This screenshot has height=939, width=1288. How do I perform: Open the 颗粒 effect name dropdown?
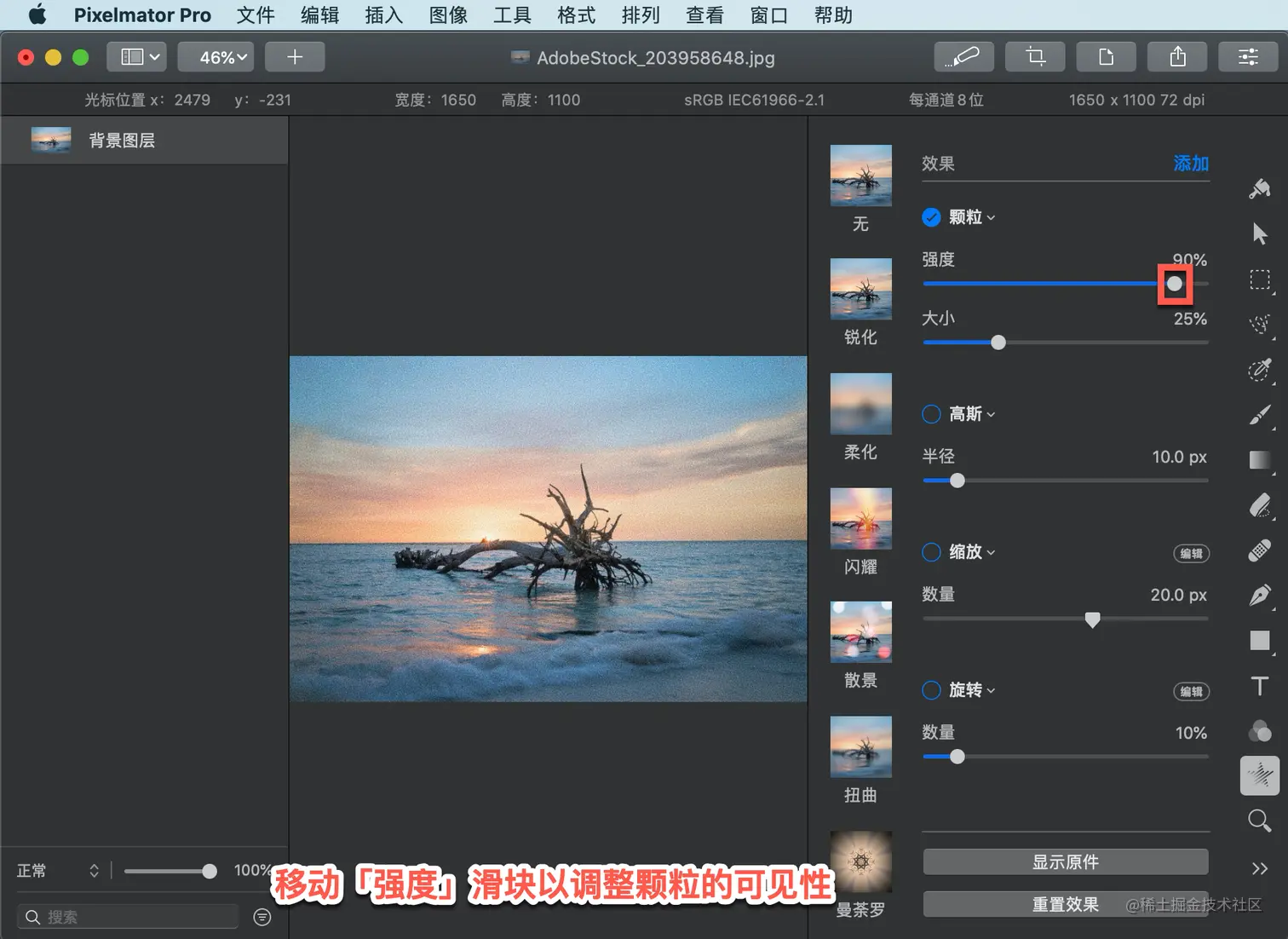point(972,217)
